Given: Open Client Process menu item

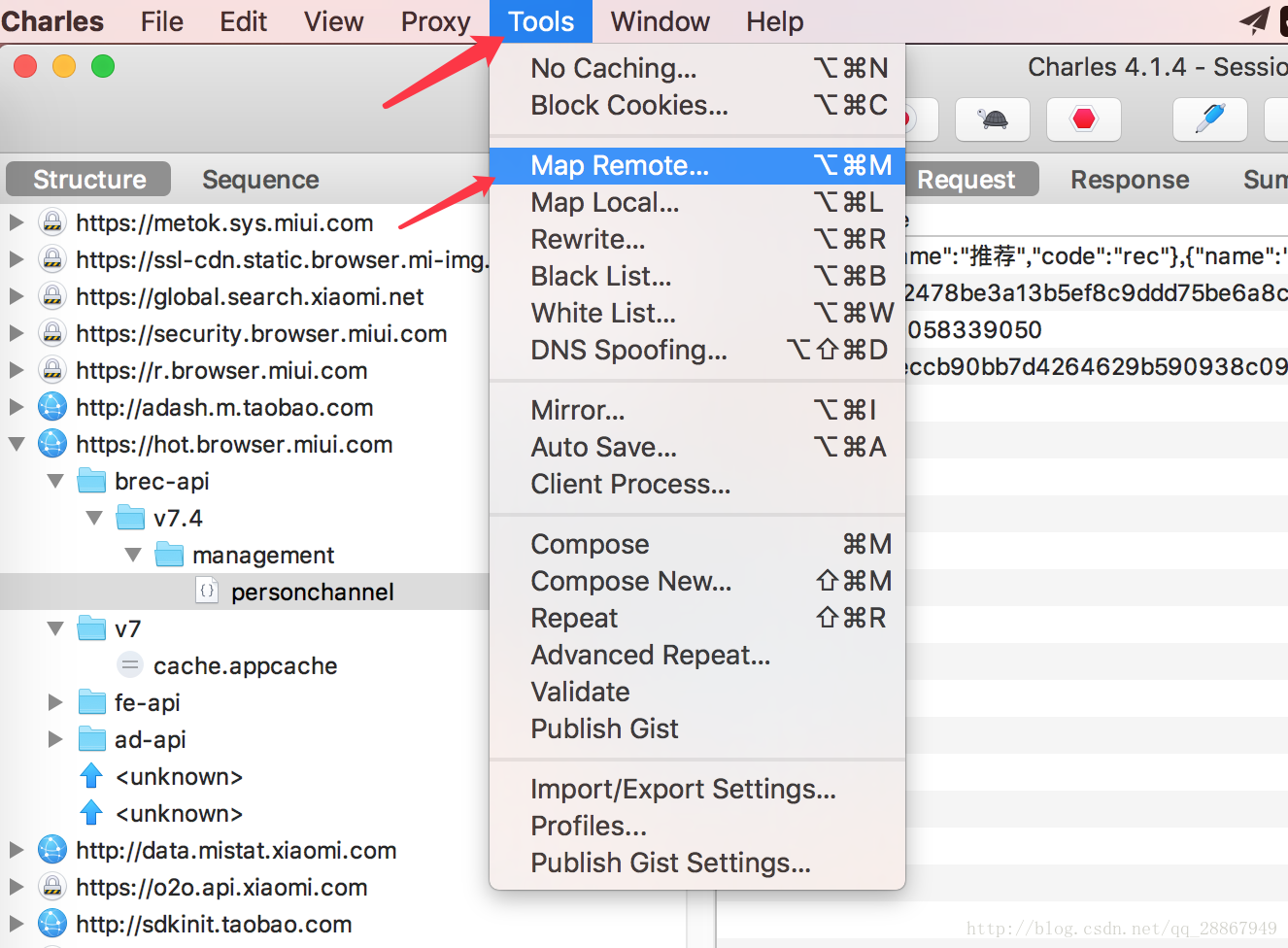Looking at the screenshot, I should pyautogui.click(x=697, y=485).
